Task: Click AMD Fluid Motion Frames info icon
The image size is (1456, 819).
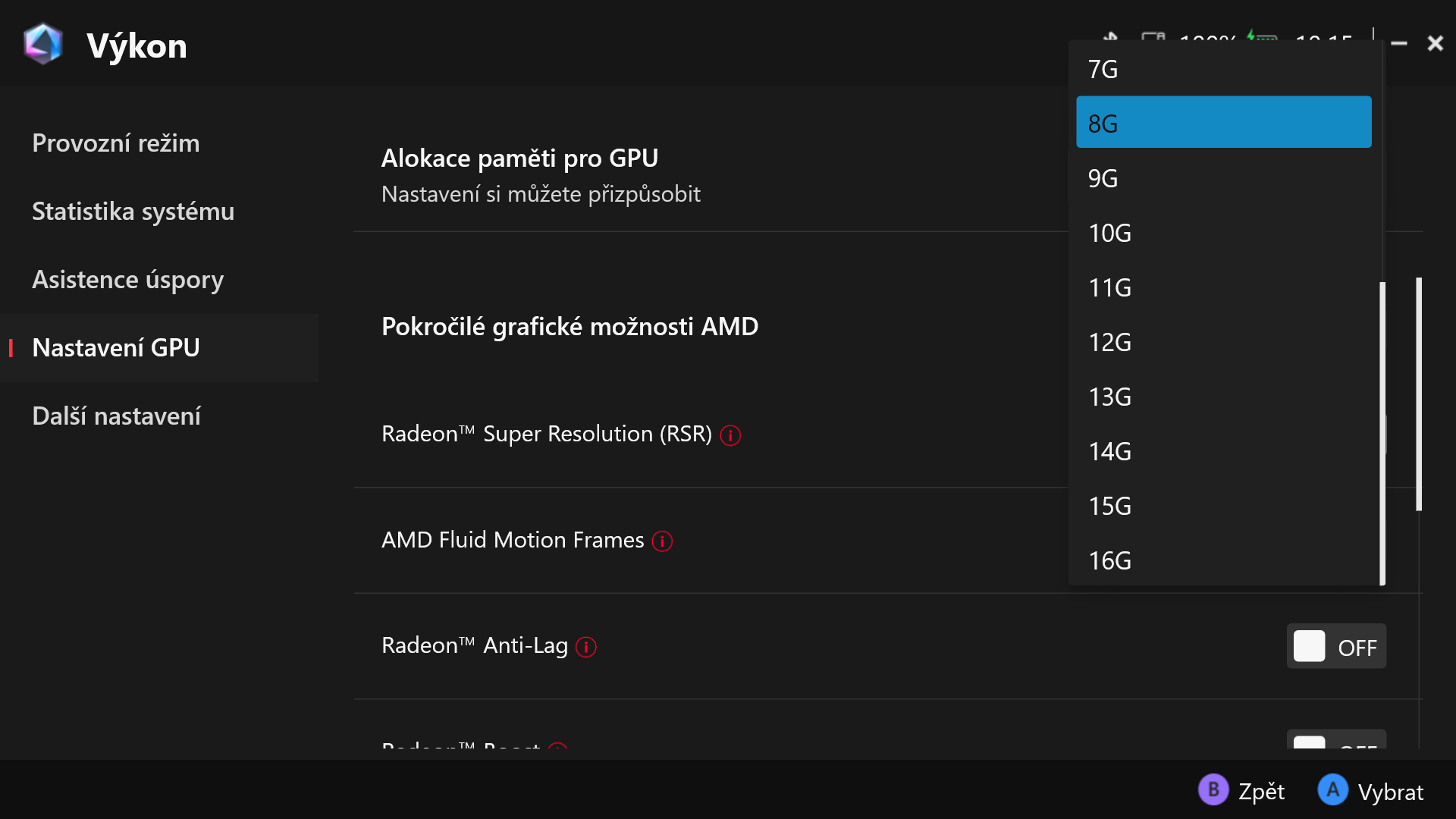Action: tap(662, 541)
